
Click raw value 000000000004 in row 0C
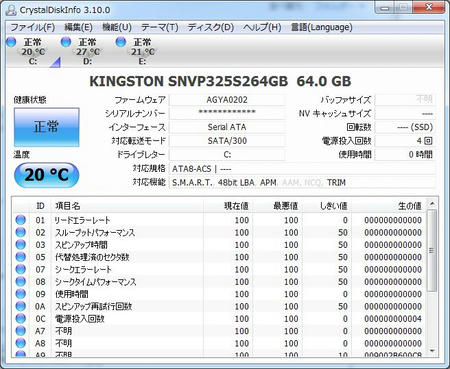393,319
